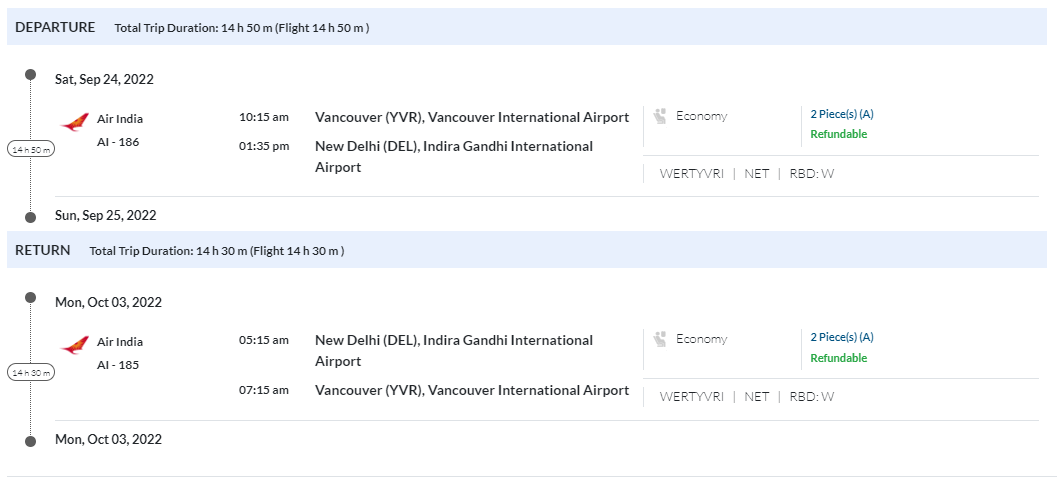Click timeline dot at first Mon, Oct 03
1057x481 pixels.
coord(31,299)
